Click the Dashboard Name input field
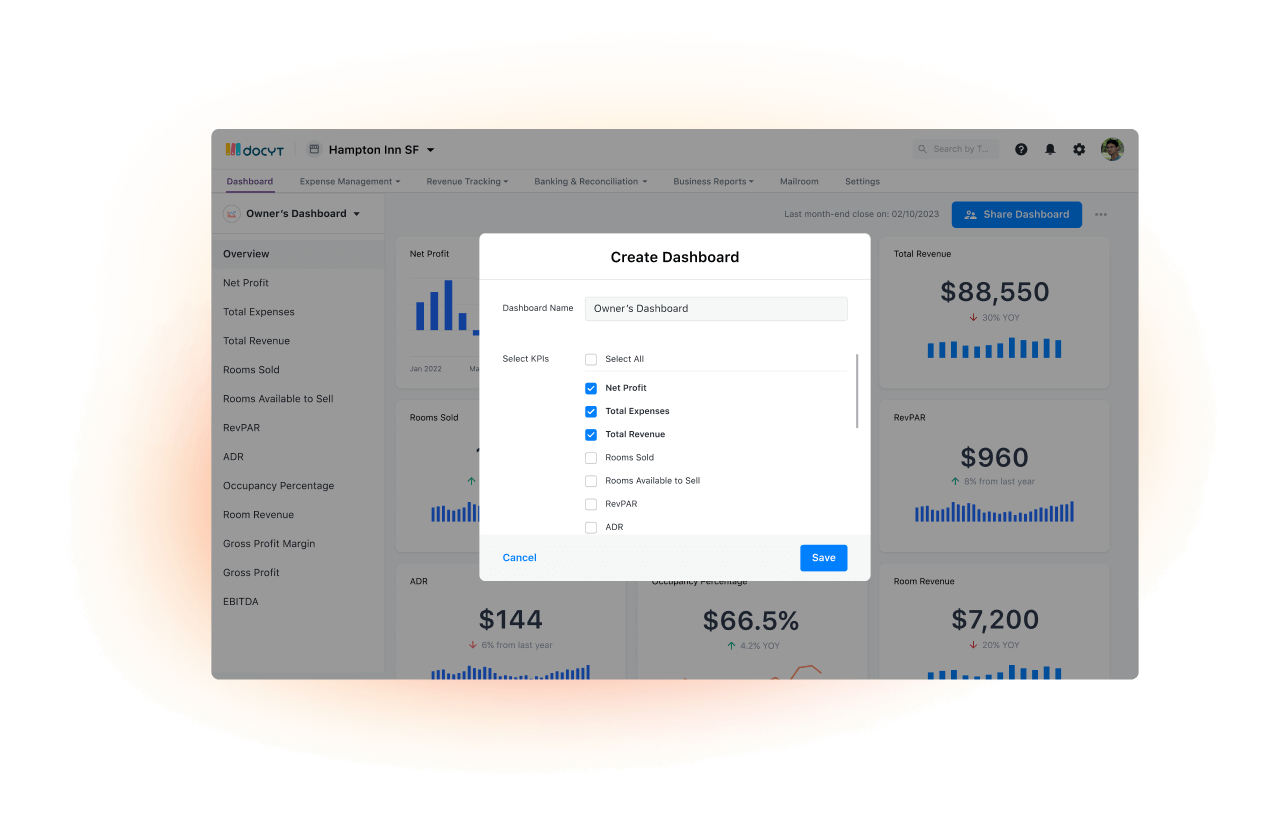The width and height of the screenshot is (1283, 813). pyautogui.click(x=715, y=309)
